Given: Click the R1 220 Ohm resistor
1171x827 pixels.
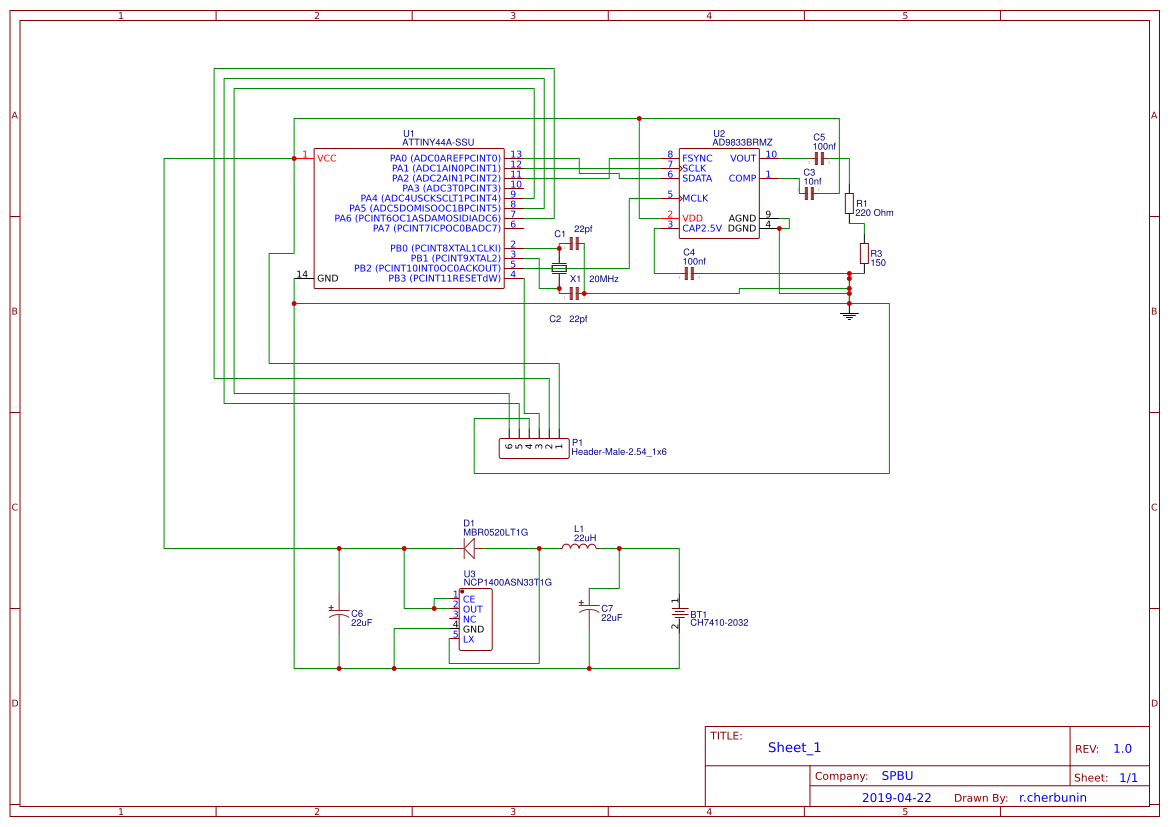Looking at the screenshot, I should click(x=849, y=203).
